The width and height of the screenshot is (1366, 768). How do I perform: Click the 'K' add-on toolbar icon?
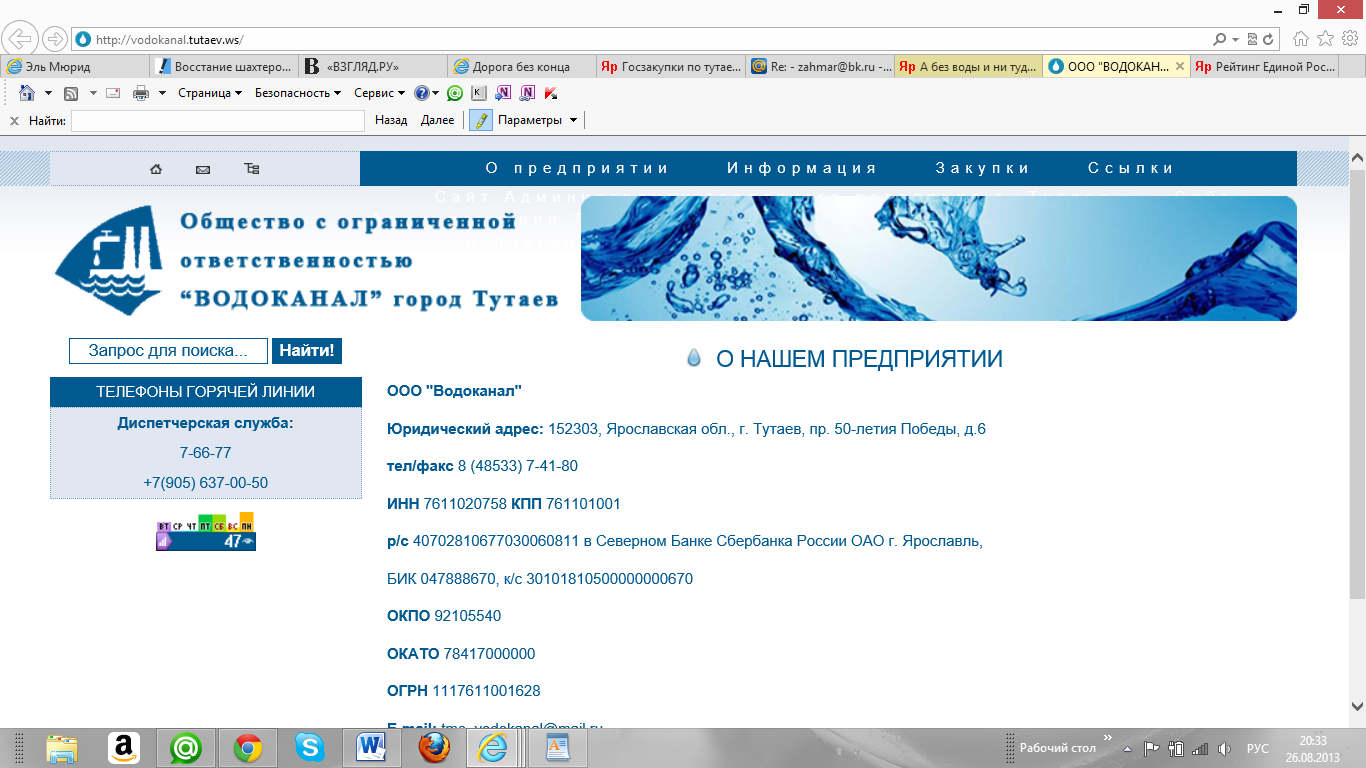point(479,93)
